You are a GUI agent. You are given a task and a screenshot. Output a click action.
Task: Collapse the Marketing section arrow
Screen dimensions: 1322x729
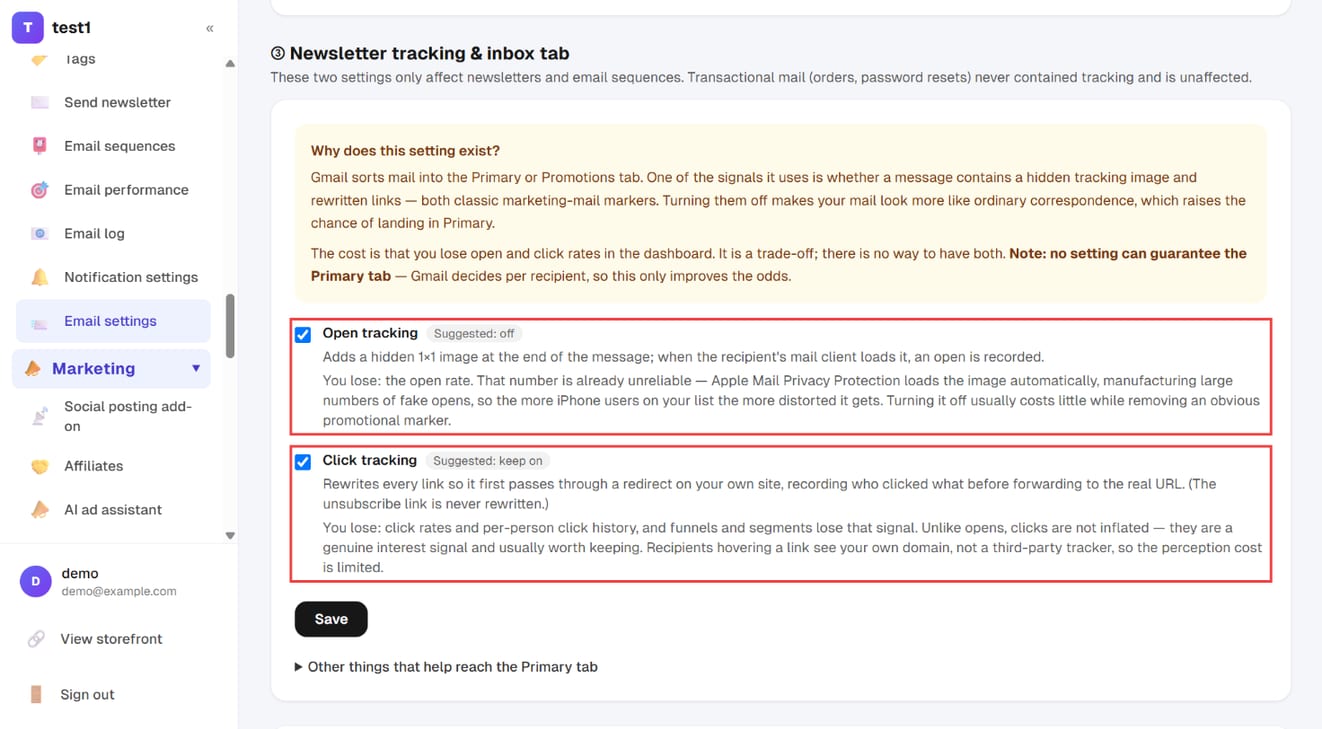tap(196, 368)
